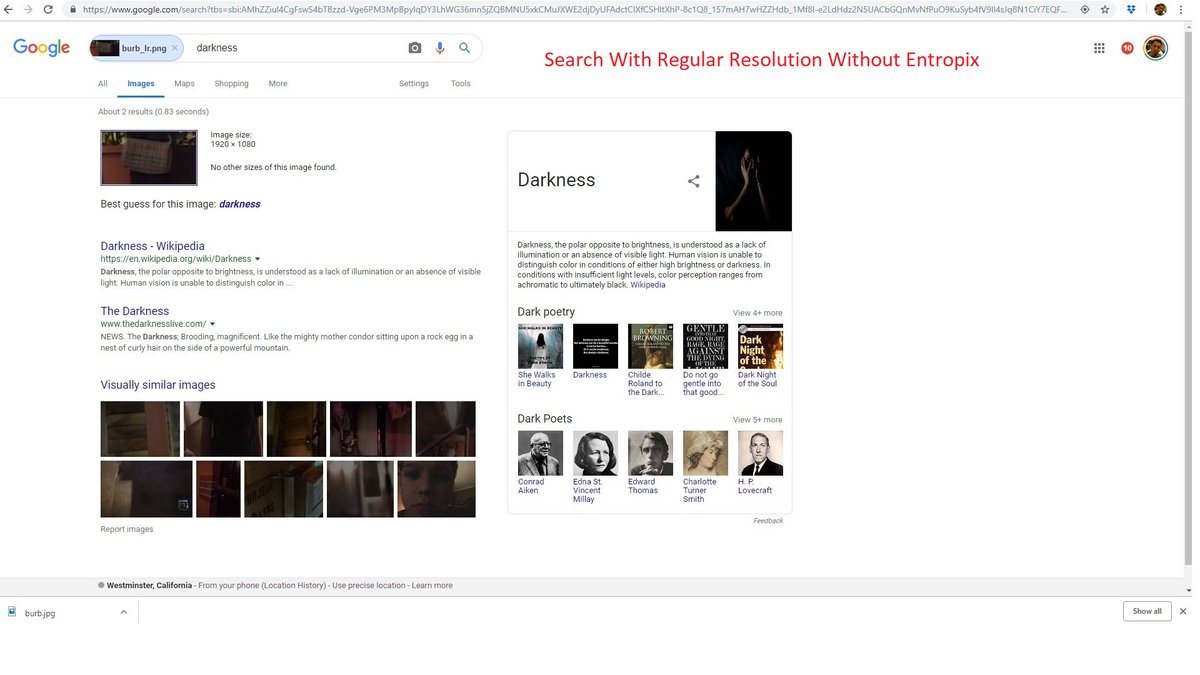
Task: Open The Darkness result link
Action: tap(135, 311)
